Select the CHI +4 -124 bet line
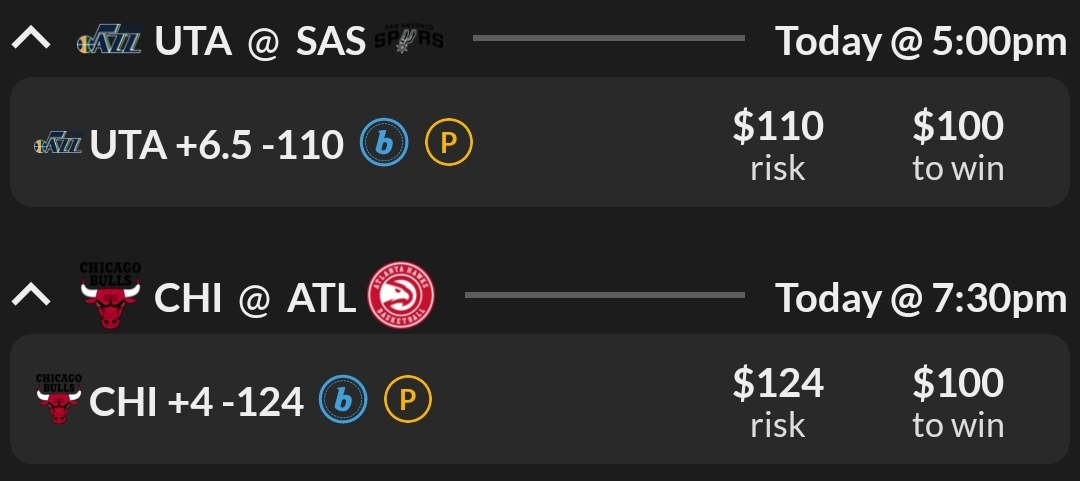The width and height of the screenshot is (1080, 481). click(196, 402)
